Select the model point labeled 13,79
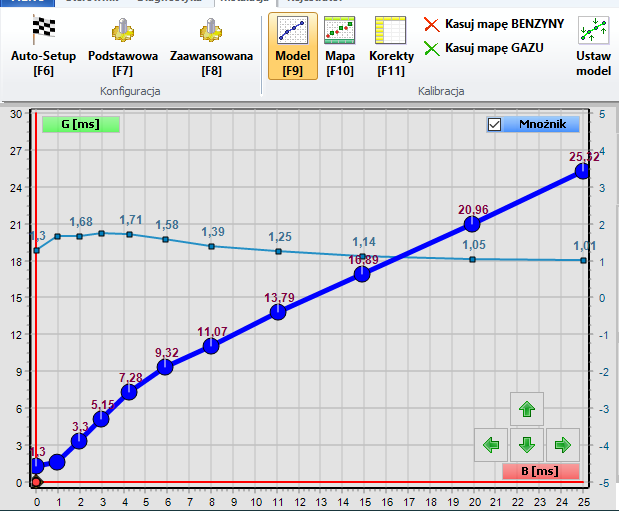619x511 pixels. (x=278, y=312)
